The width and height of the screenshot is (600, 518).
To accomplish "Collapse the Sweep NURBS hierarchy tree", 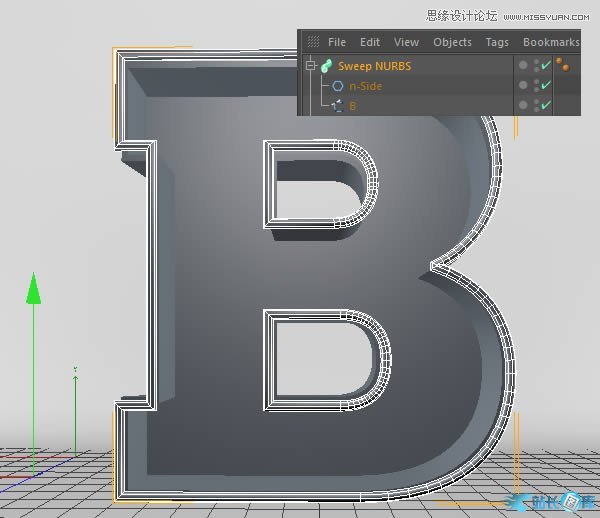I will coord(310,66).
